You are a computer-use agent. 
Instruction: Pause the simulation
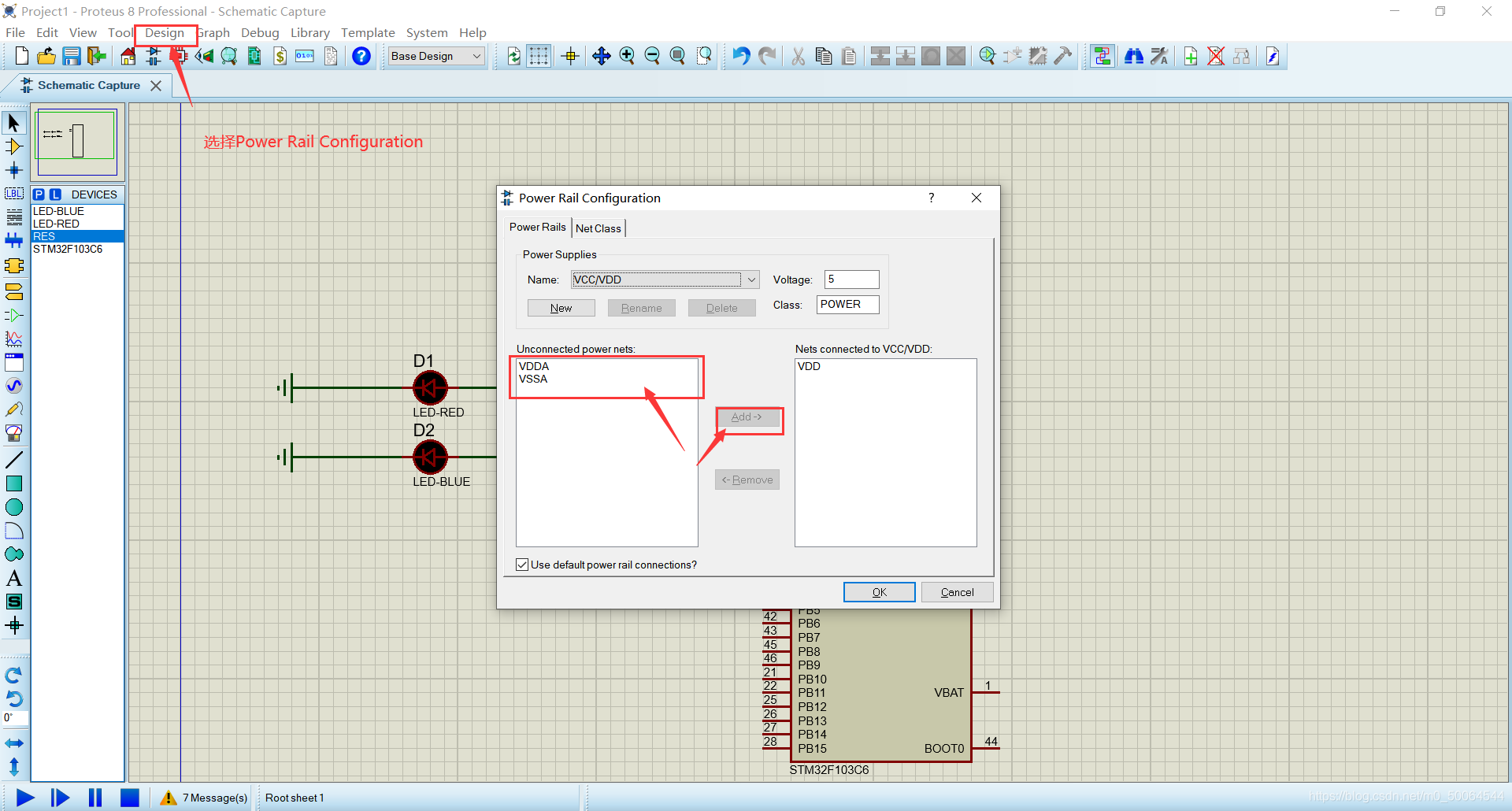click(95, 798)
